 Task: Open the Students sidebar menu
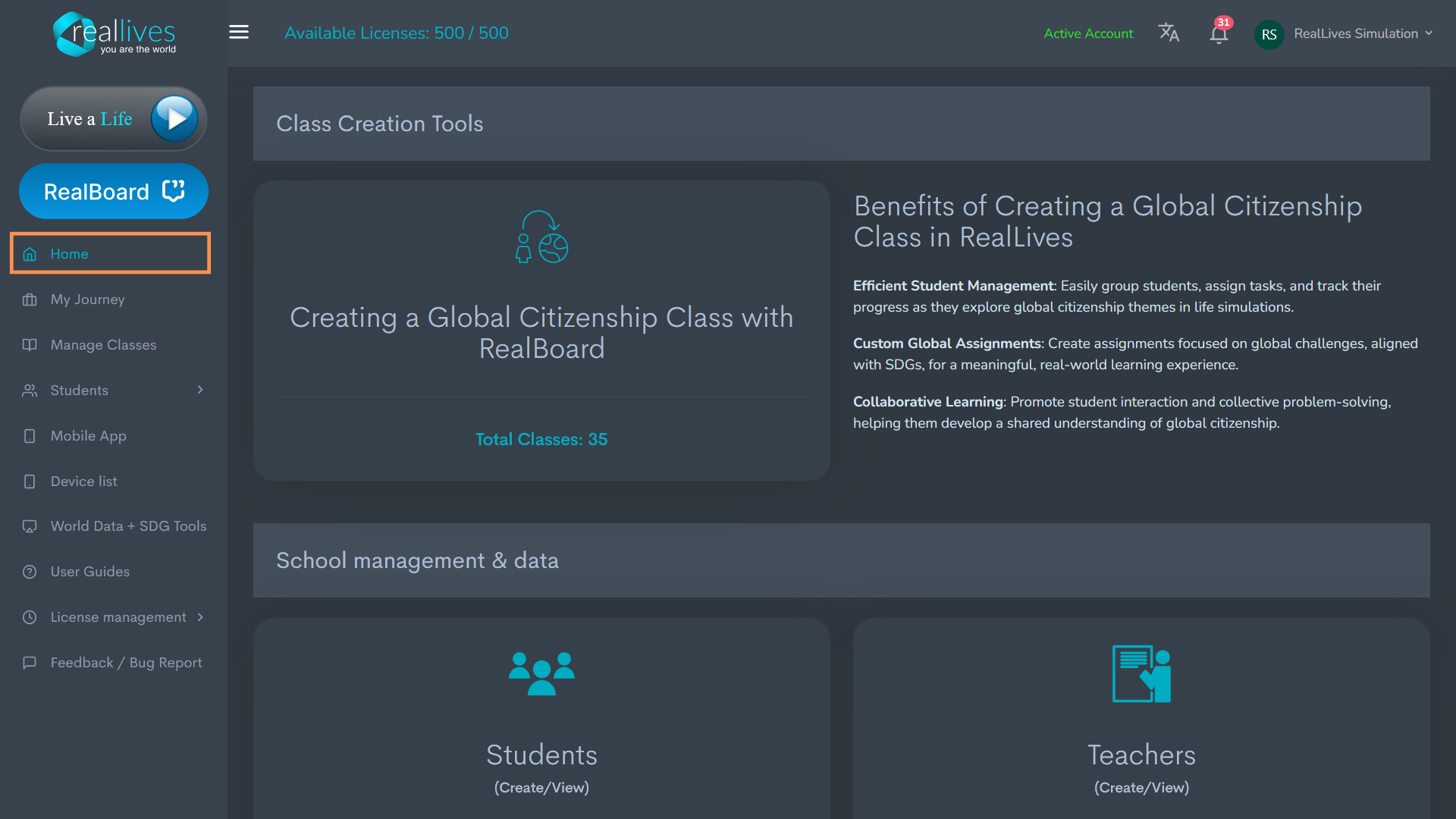click(79, 390)
